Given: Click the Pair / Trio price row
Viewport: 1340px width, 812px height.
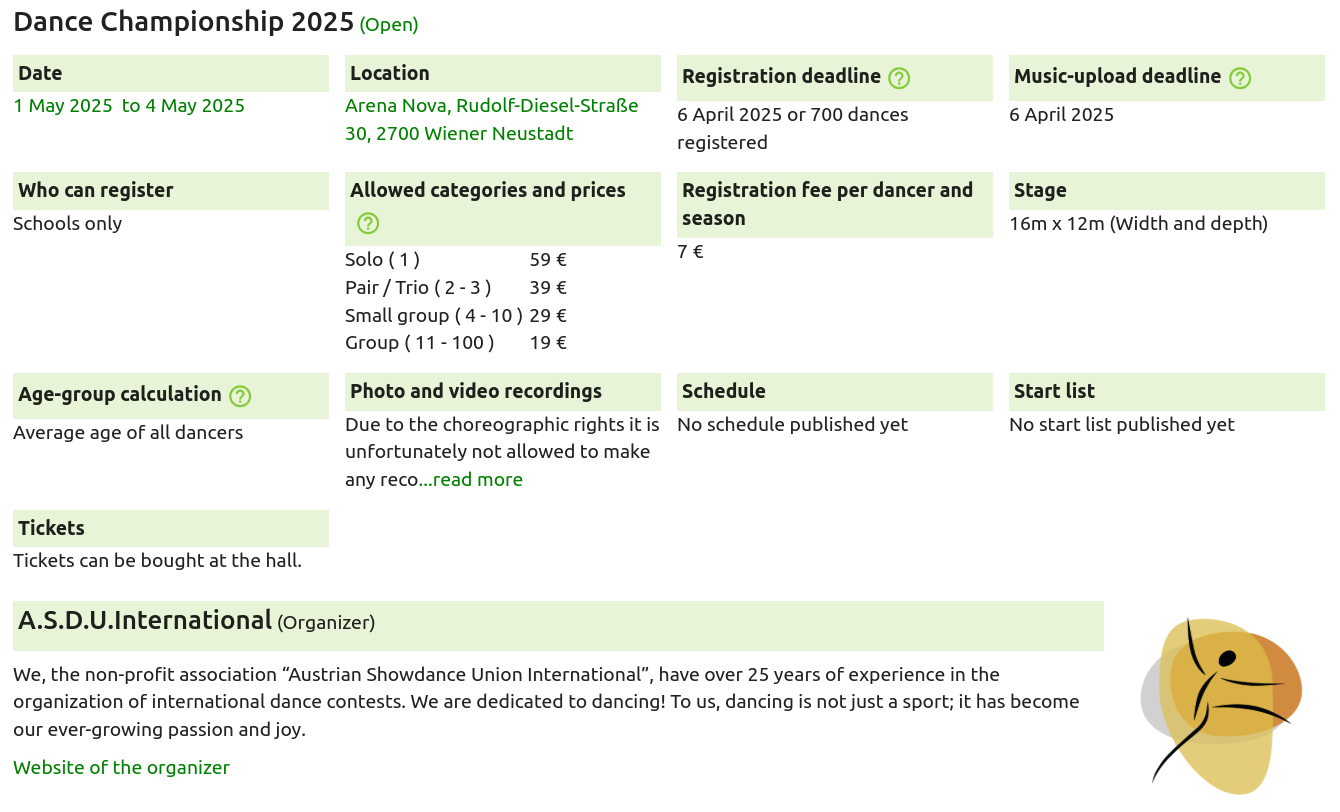Looking at the screenshot, I should (x=455, y=288).
